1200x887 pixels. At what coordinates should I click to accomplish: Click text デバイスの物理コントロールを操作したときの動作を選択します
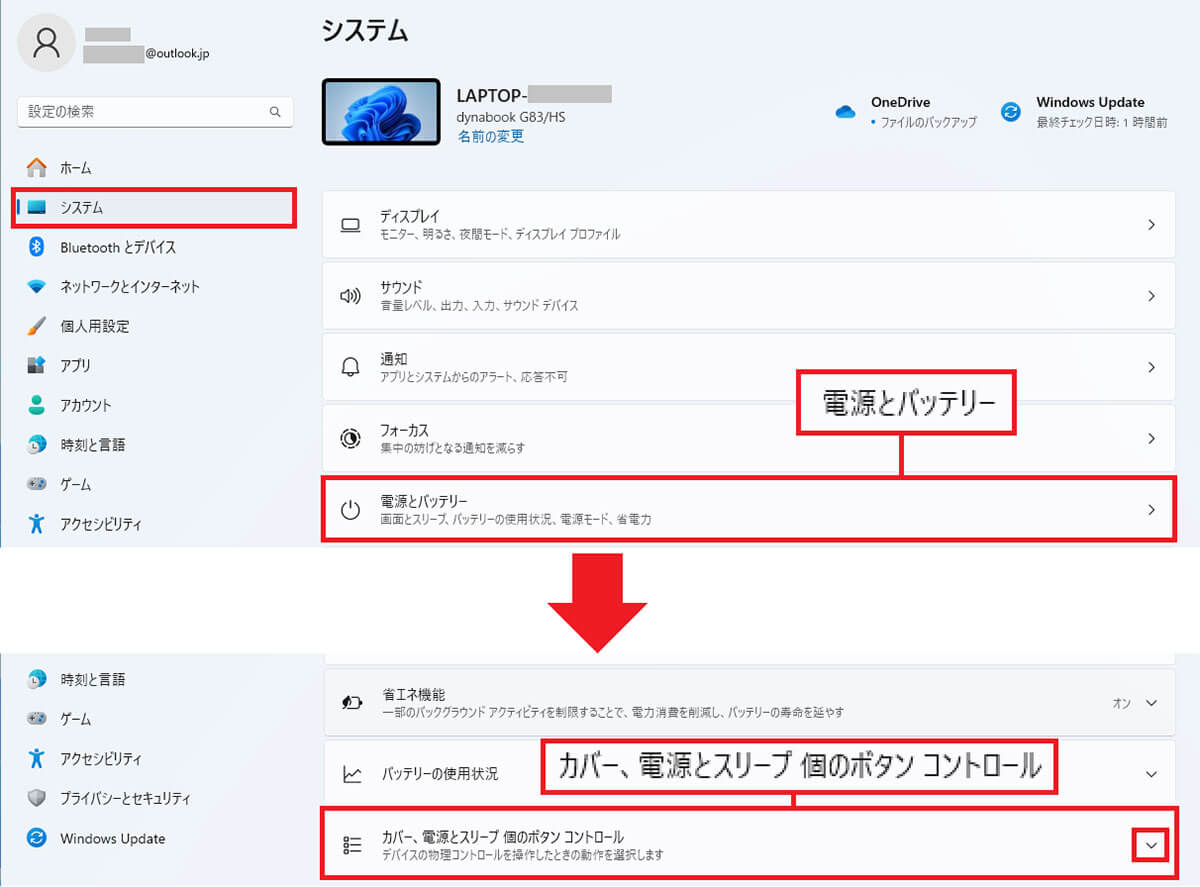[x=522, y=856]
